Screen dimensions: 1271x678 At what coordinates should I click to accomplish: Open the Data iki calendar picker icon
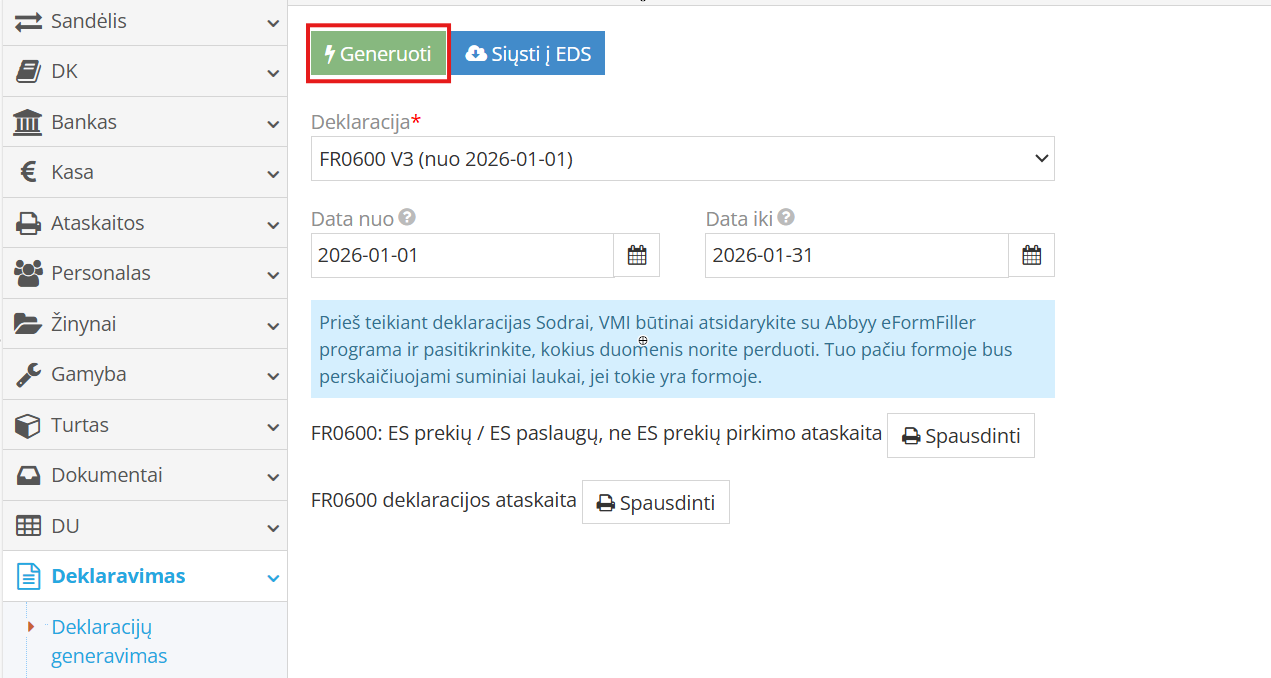click(x=1031, y=255)
